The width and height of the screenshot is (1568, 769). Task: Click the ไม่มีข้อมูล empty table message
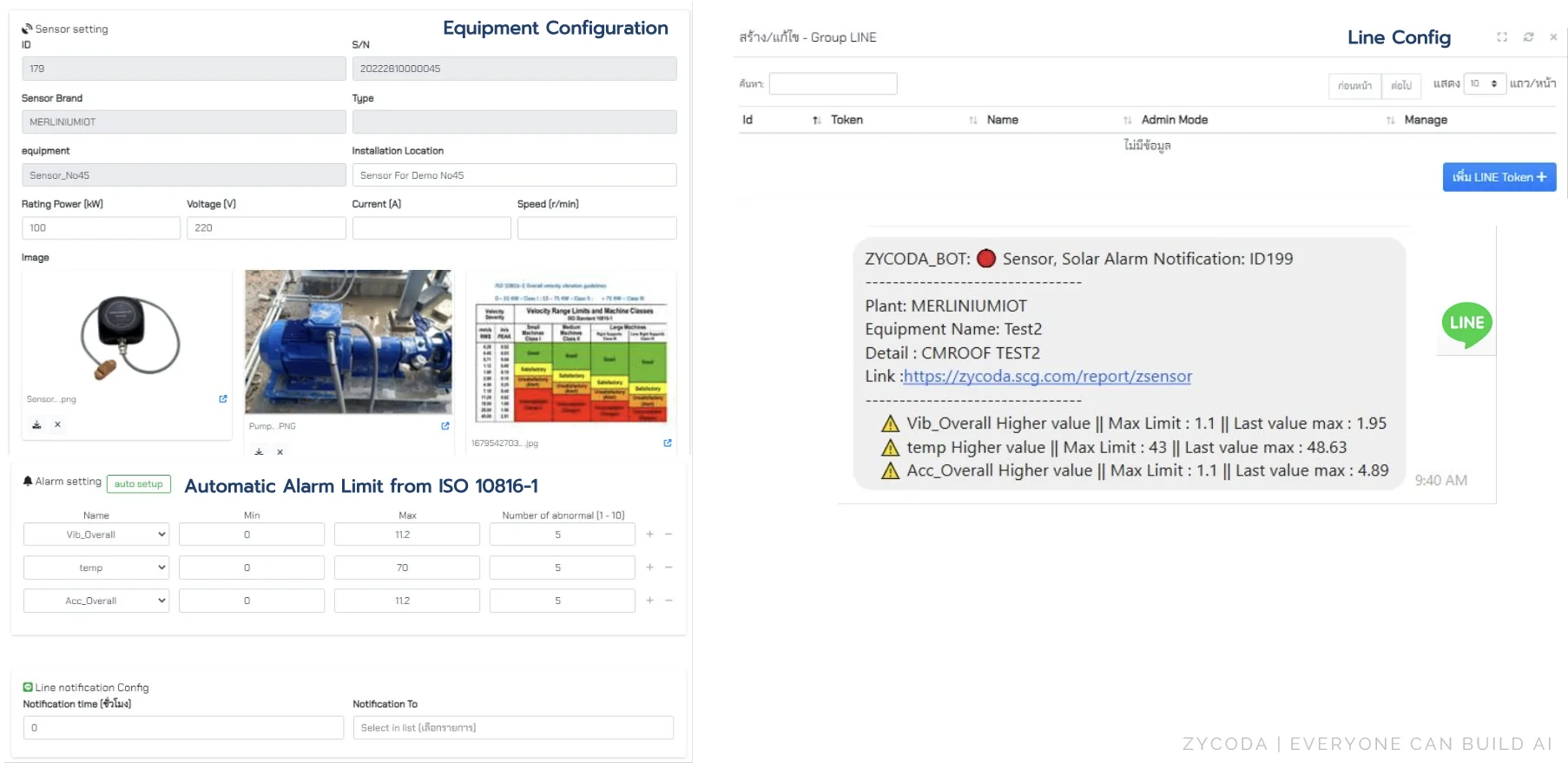(1147, 145)
